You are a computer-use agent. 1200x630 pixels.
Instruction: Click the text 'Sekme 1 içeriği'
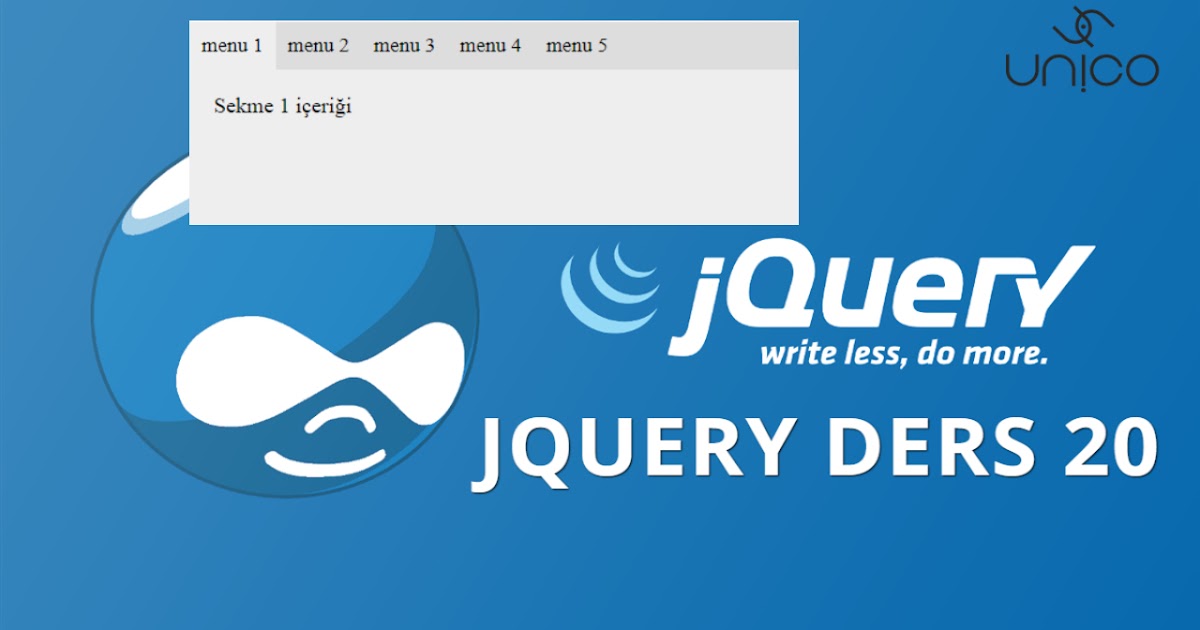pos(283,106)
